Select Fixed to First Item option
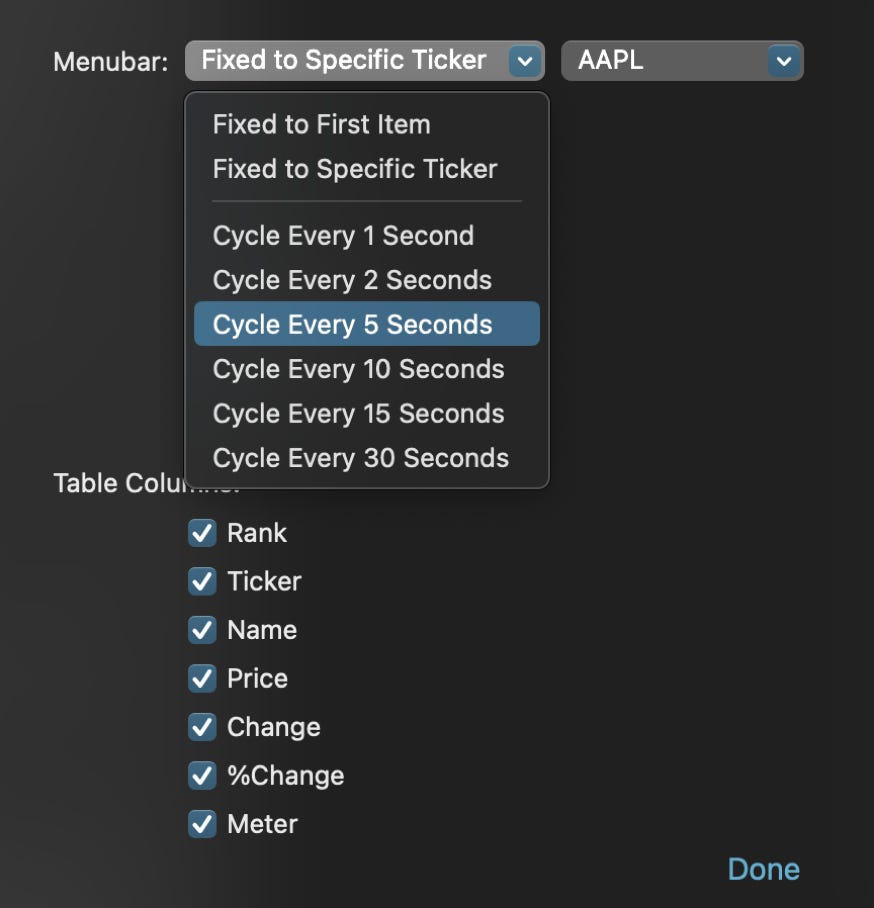Image resolution: width=874 pixels, height=908 pixels. point(321,125)
